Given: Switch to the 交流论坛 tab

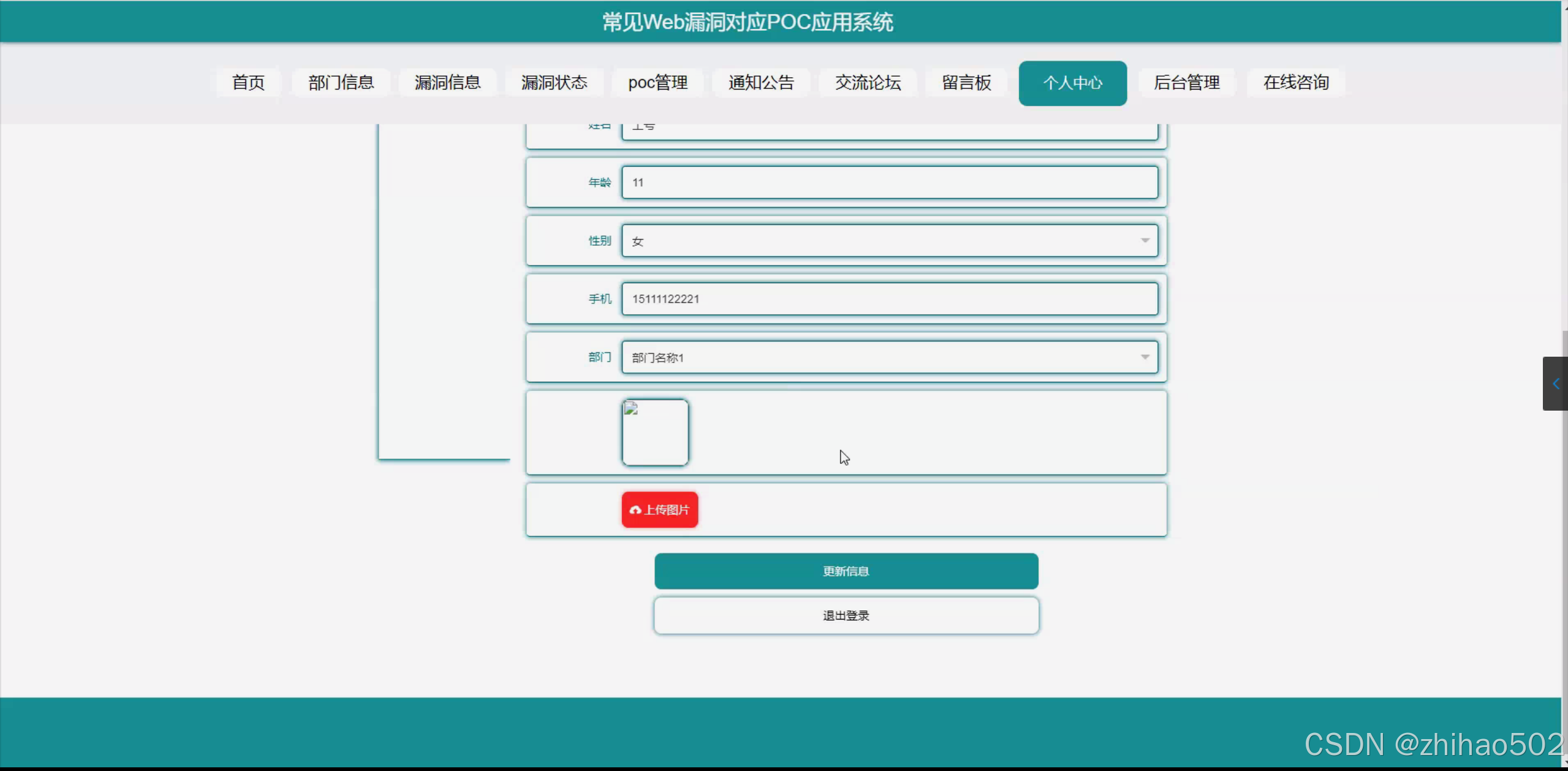Looking at the screenshot, I should (868, 82).
